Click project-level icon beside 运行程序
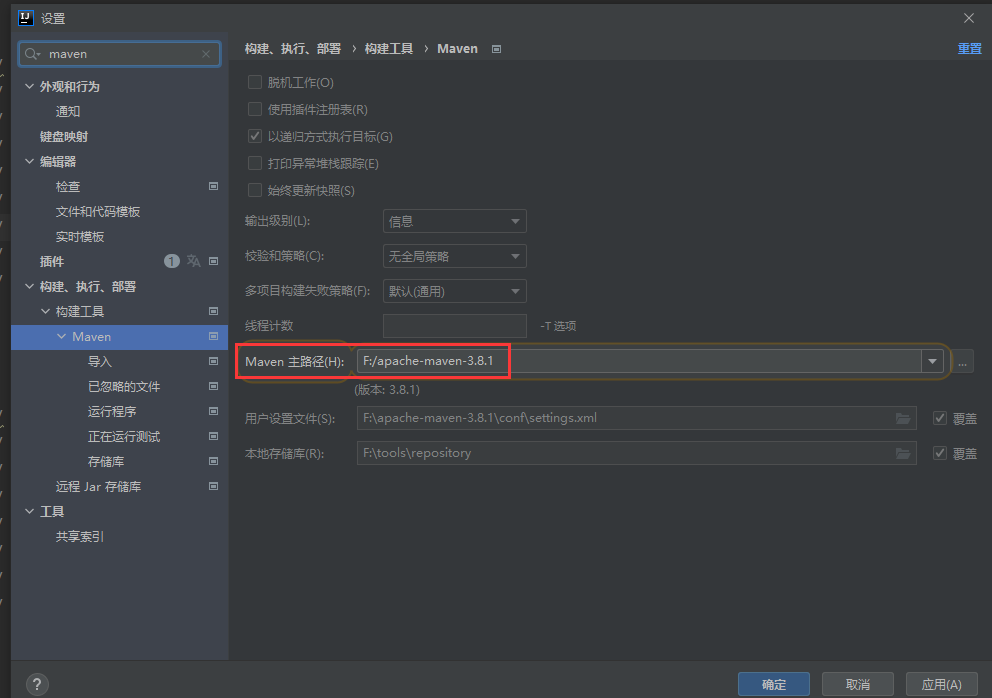This screenshot has width=992, height=698. tap(213, 411)
